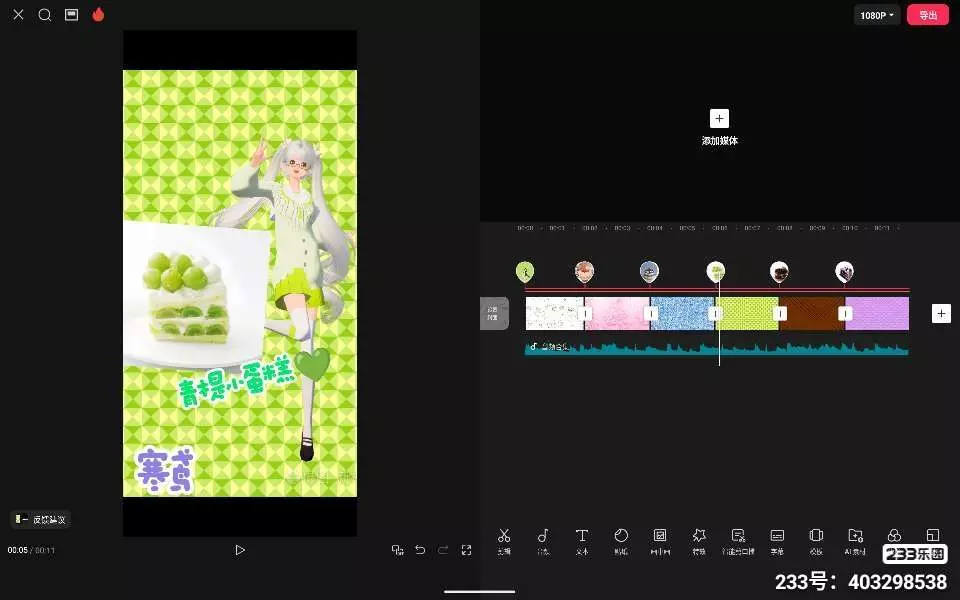Open the aspect ratio frame tool
This screenshot has height=600, width=960.
(816, 542)
